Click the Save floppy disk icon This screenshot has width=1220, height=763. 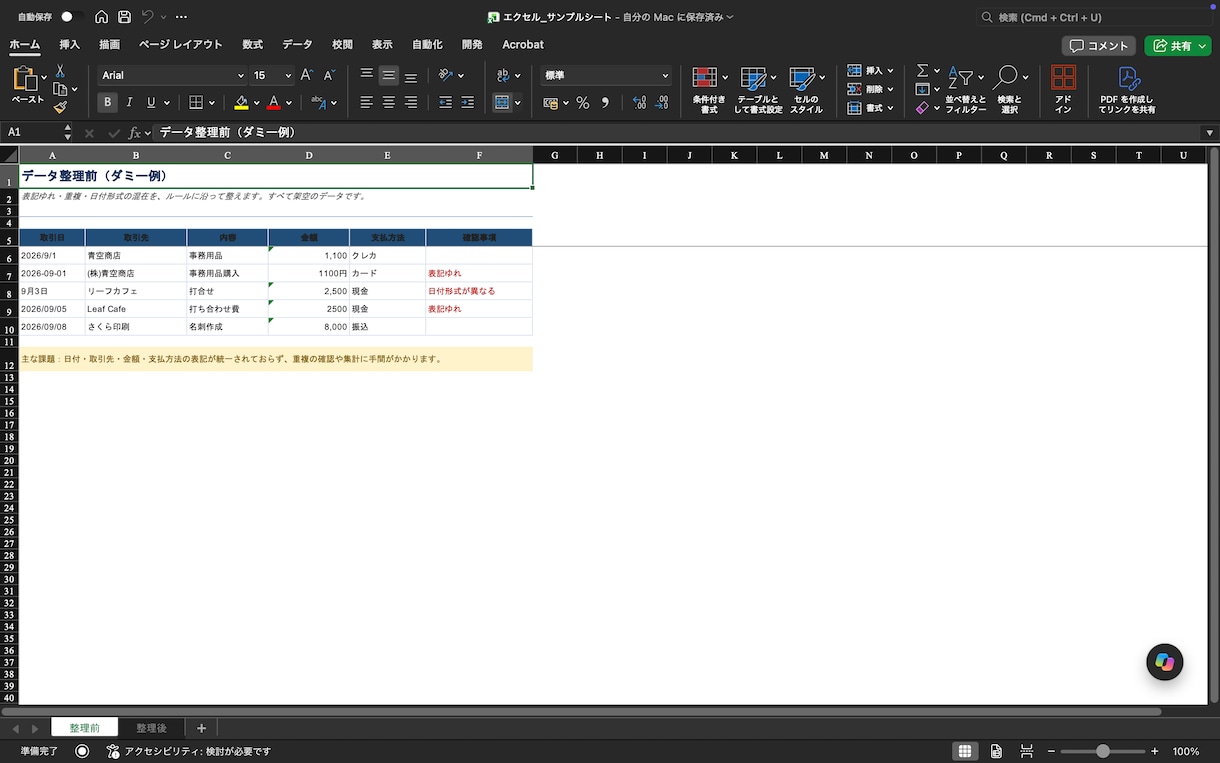pos(124,17)
